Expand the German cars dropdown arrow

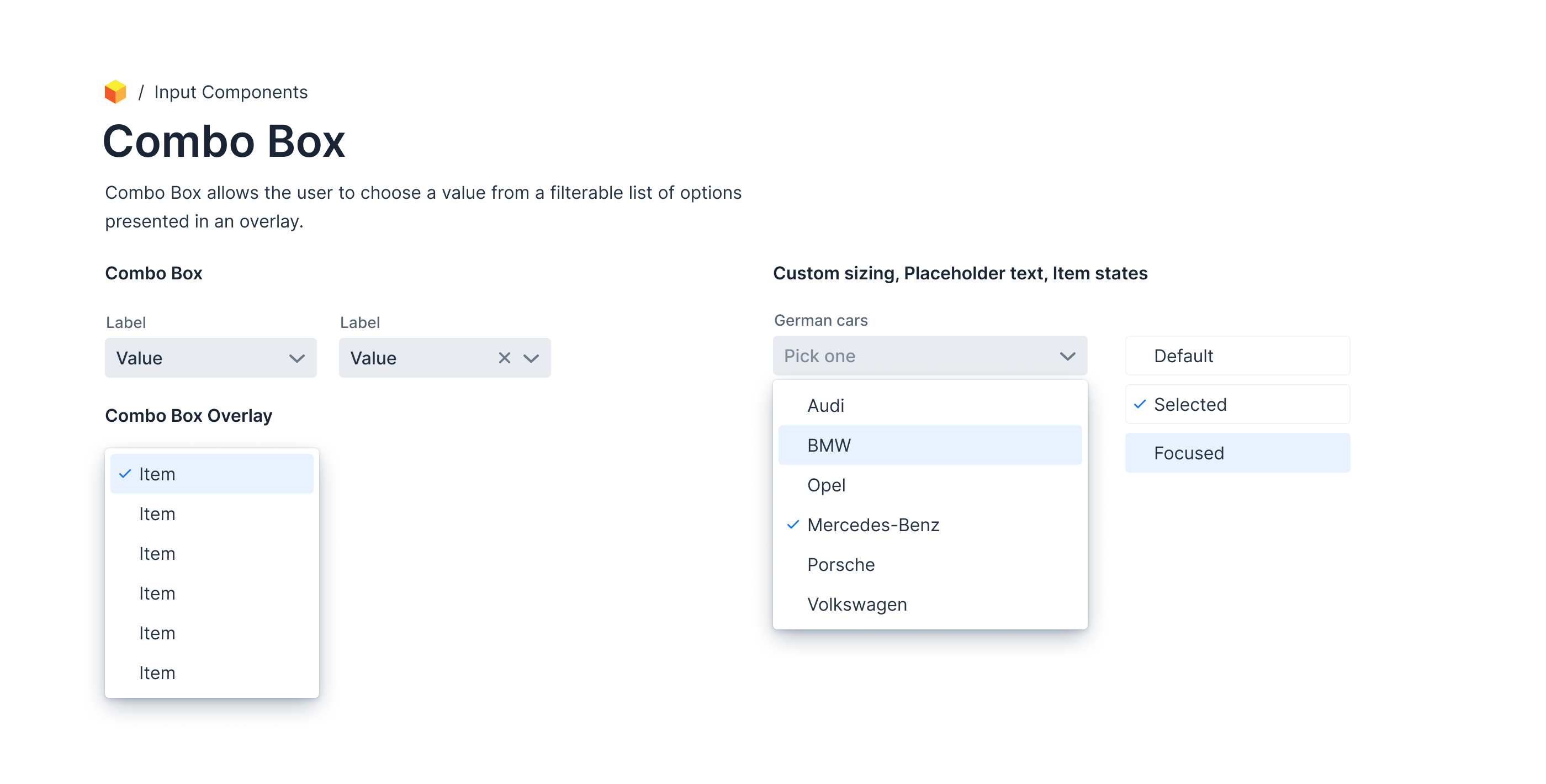1068,356
